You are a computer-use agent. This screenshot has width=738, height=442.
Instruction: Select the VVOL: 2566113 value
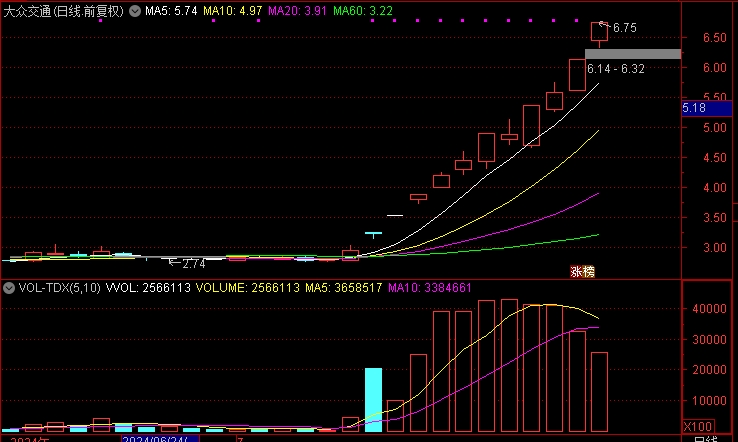[148, 288]
